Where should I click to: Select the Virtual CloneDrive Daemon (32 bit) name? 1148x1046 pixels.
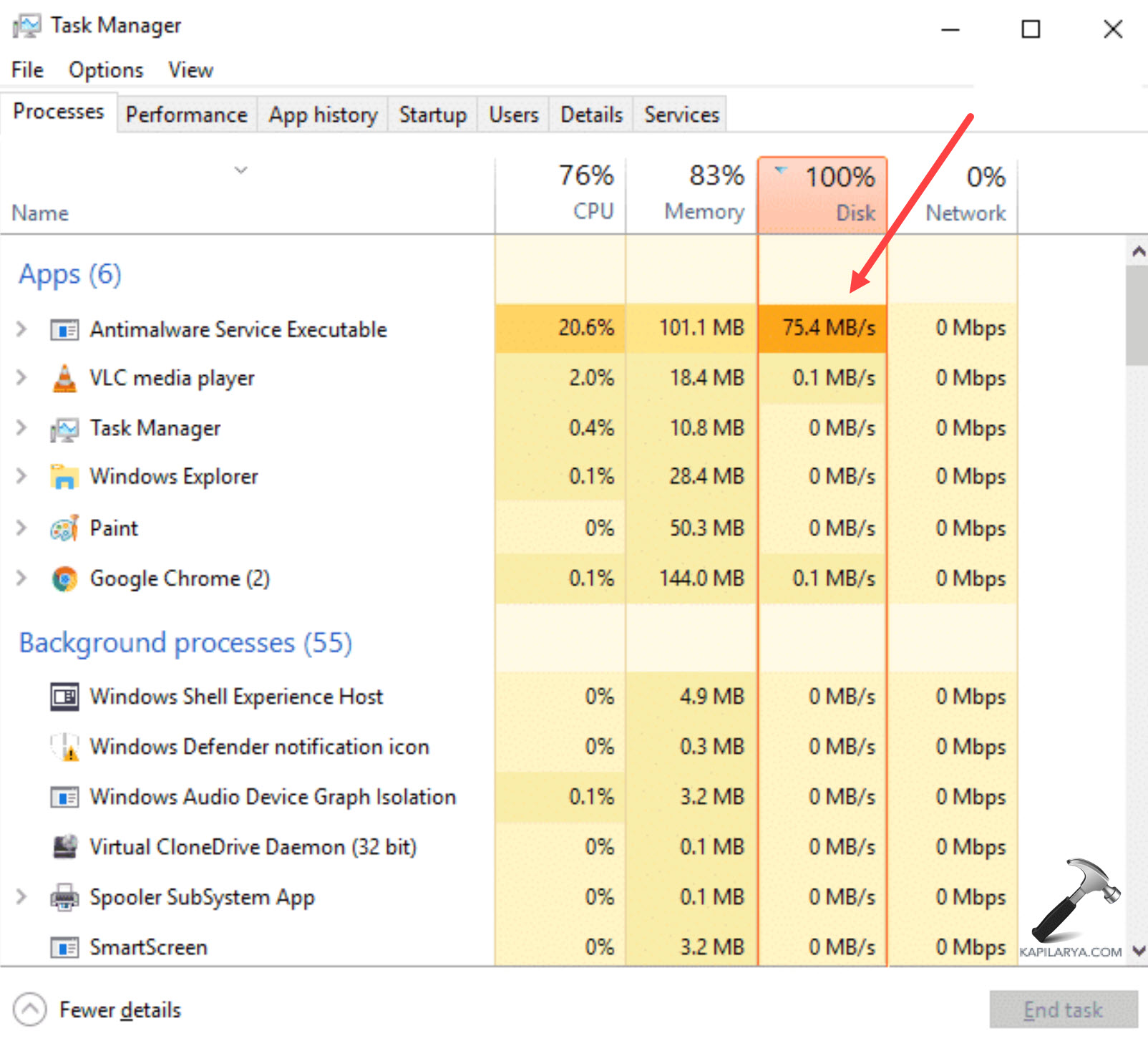pos(253,847)
